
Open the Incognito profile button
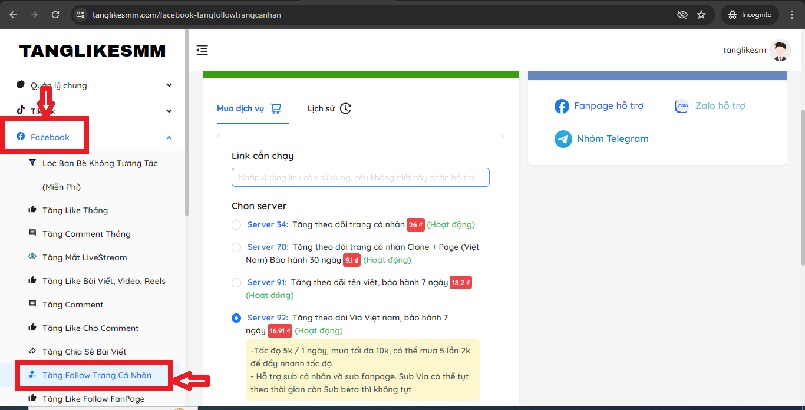click(750, 15)
